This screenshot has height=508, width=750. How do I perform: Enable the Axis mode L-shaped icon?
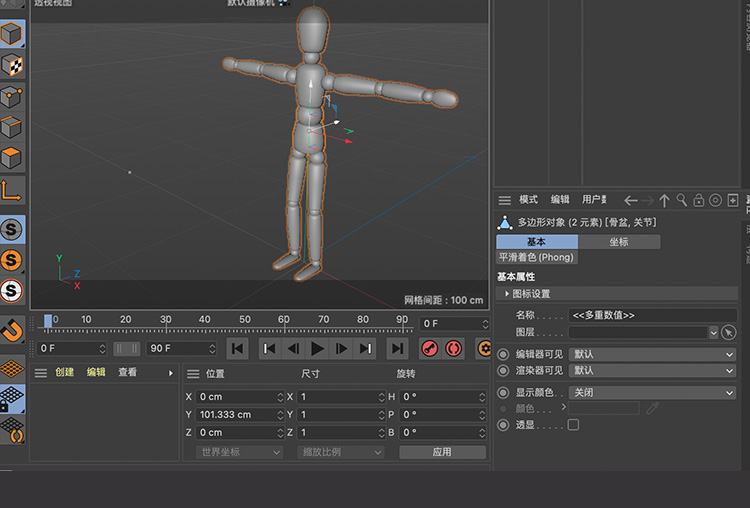[x=12, y=190]
